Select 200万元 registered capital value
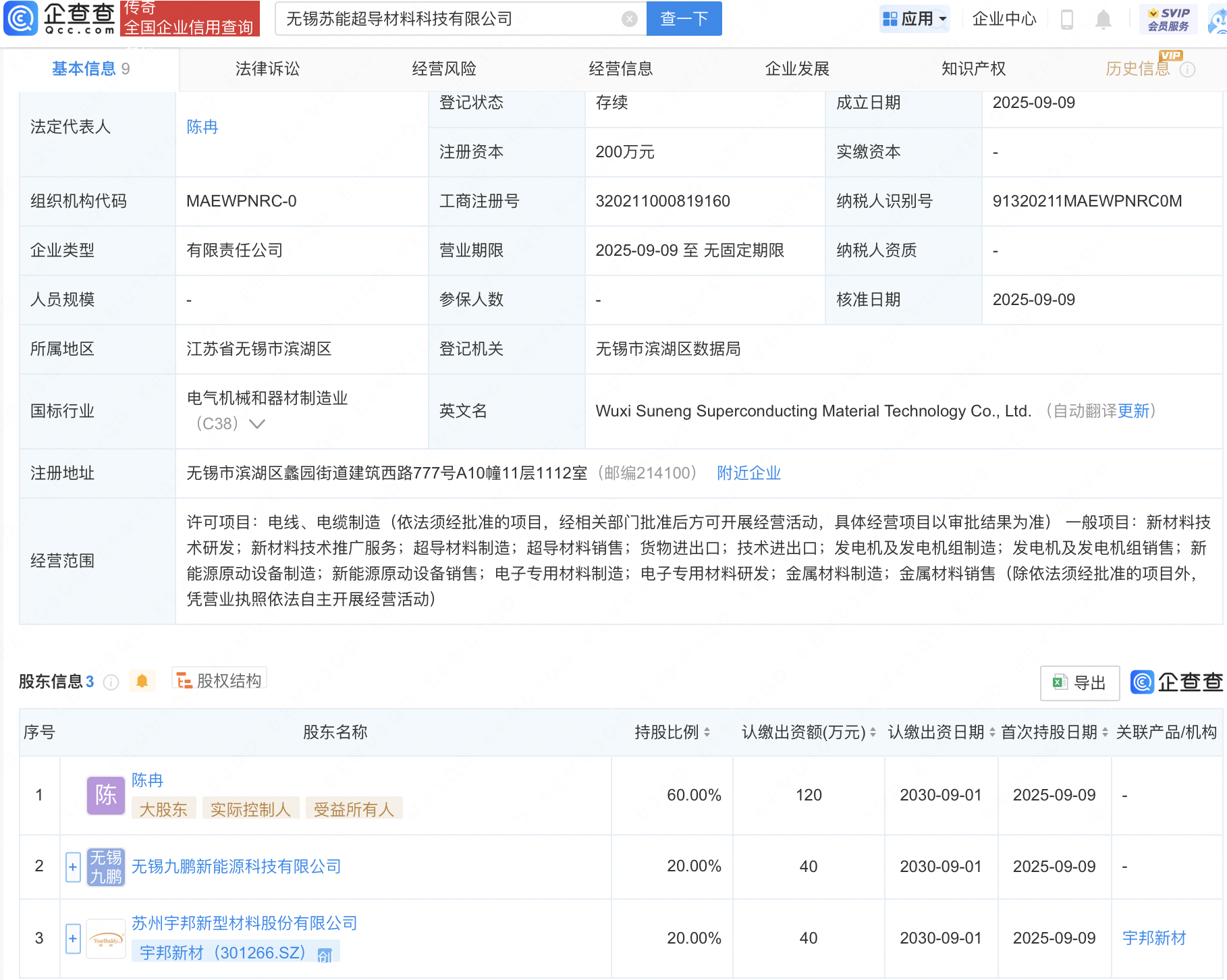Screen dimensions: 1227x980 [x=625, y=152]
